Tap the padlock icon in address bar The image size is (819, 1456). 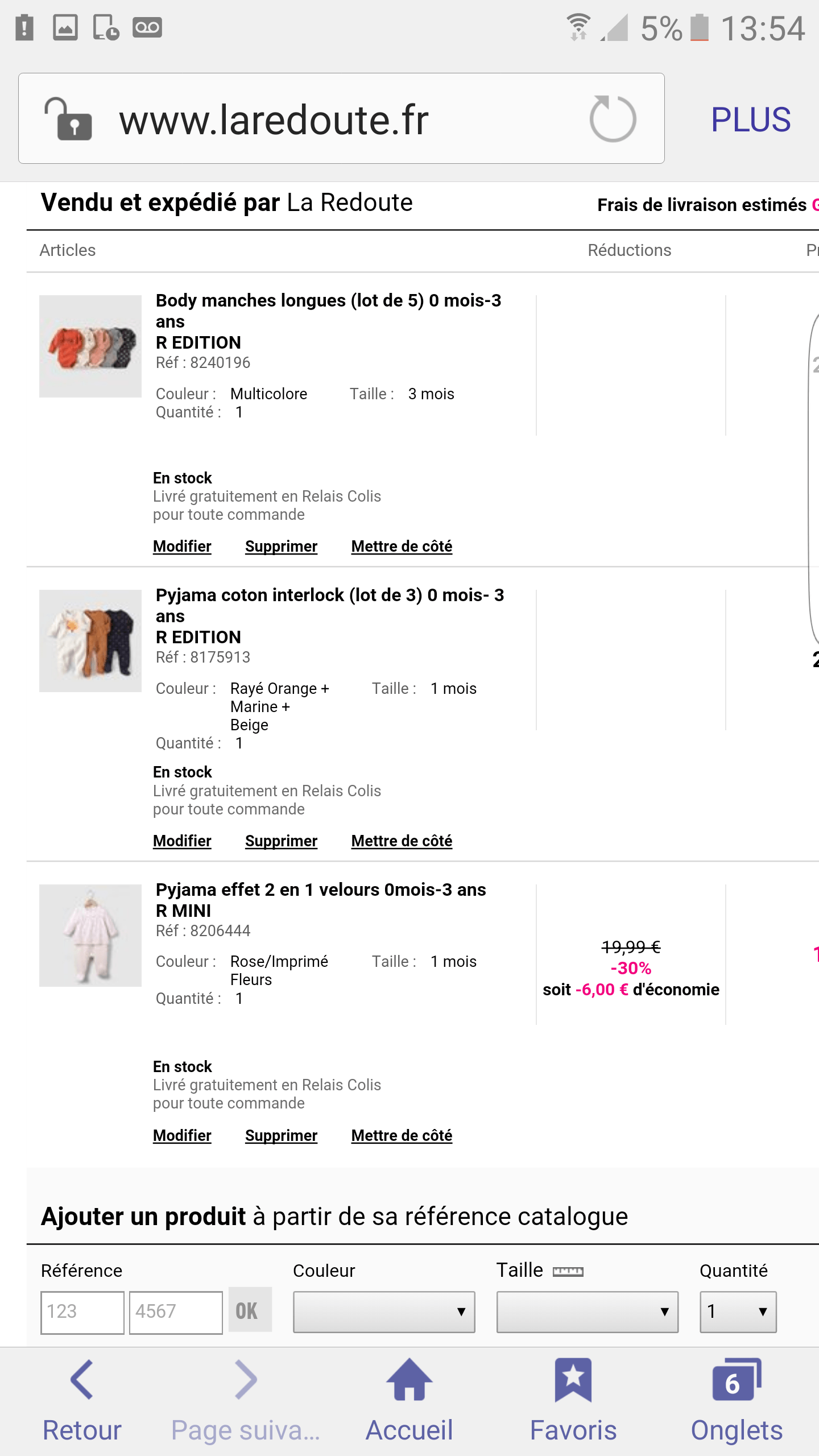coord(69,119)
